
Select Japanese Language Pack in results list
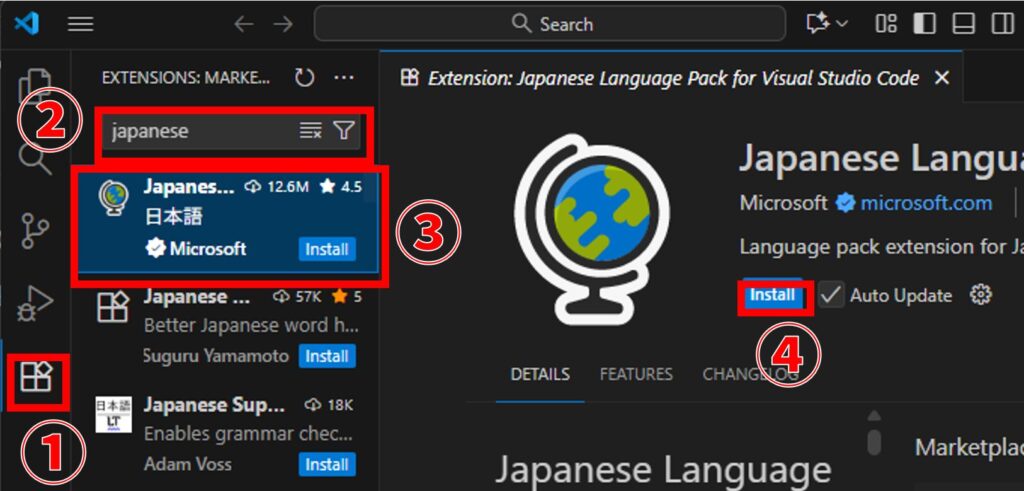coord(229,224)
